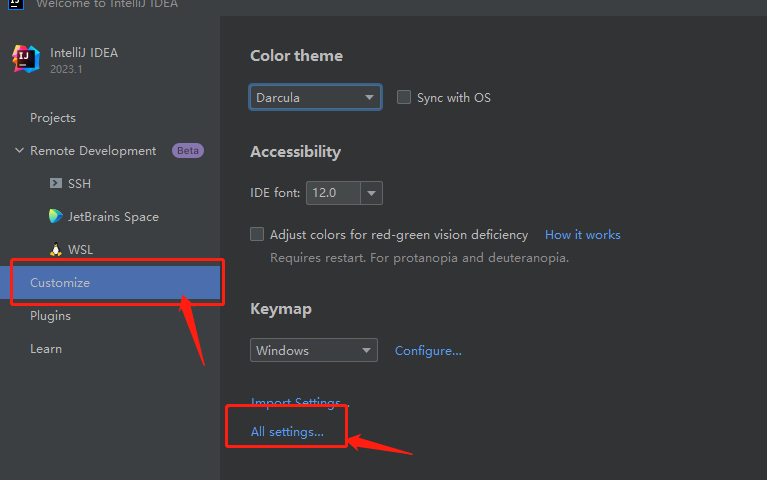Select WSL entry

pyautogui.click(x=81, y=250)
